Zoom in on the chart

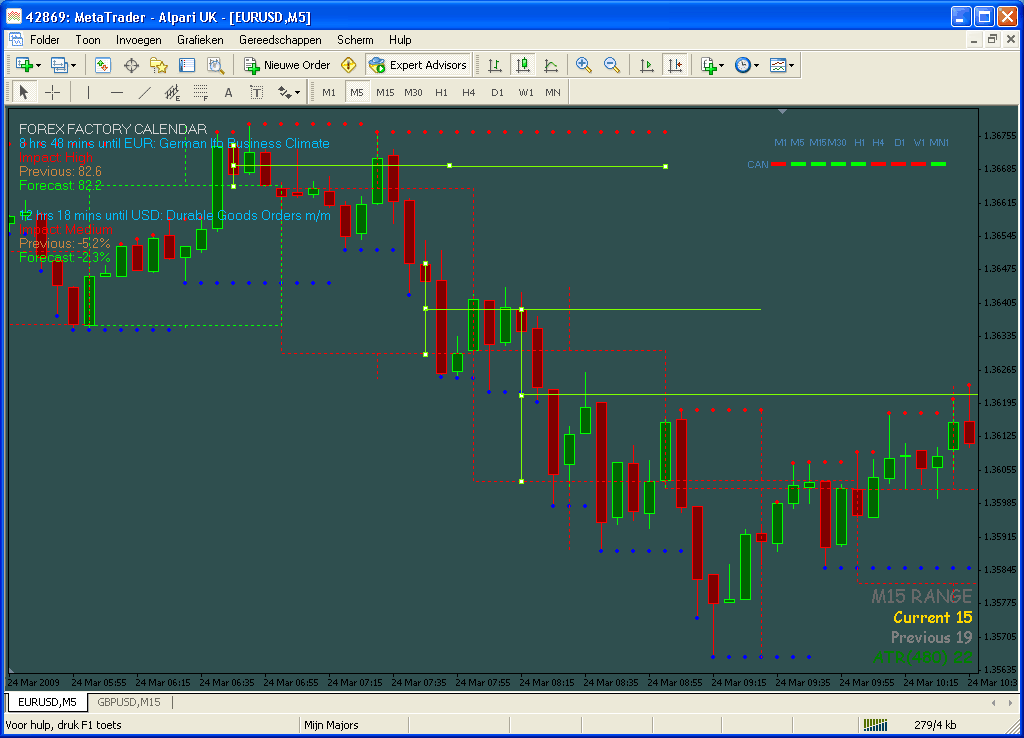(584, 65)
